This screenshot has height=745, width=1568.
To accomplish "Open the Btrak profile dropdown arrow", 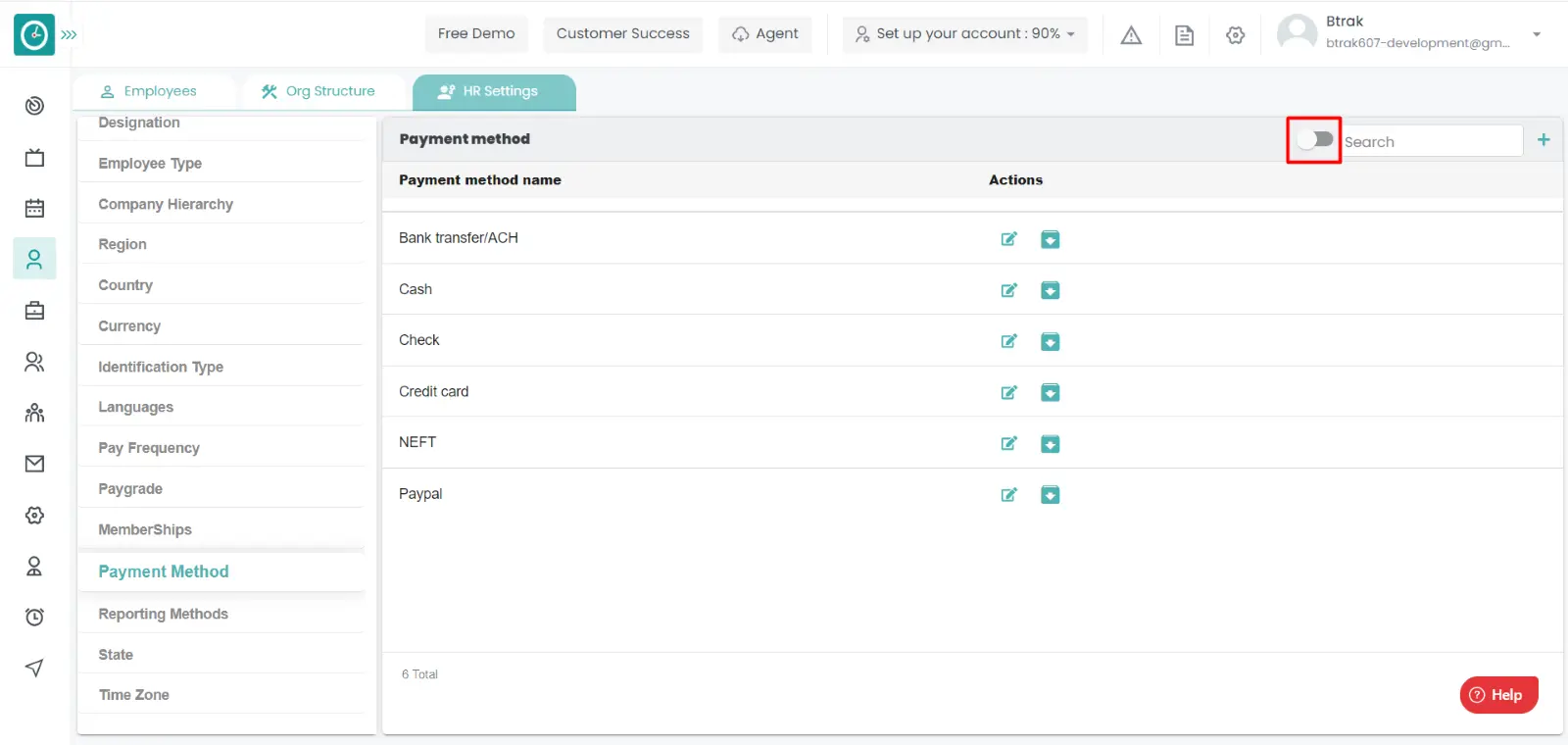I will coord(1537,34).
